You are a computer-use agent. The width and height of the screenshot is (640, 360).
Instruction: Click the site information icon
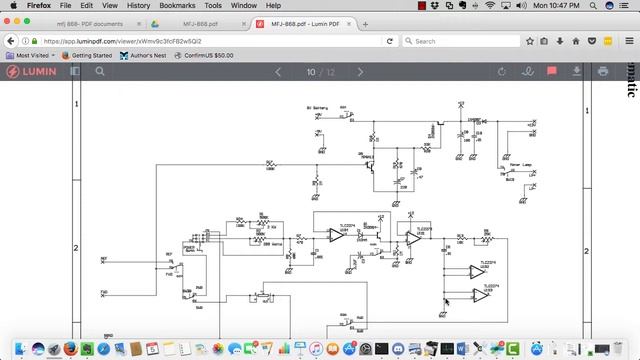[25, 41]
